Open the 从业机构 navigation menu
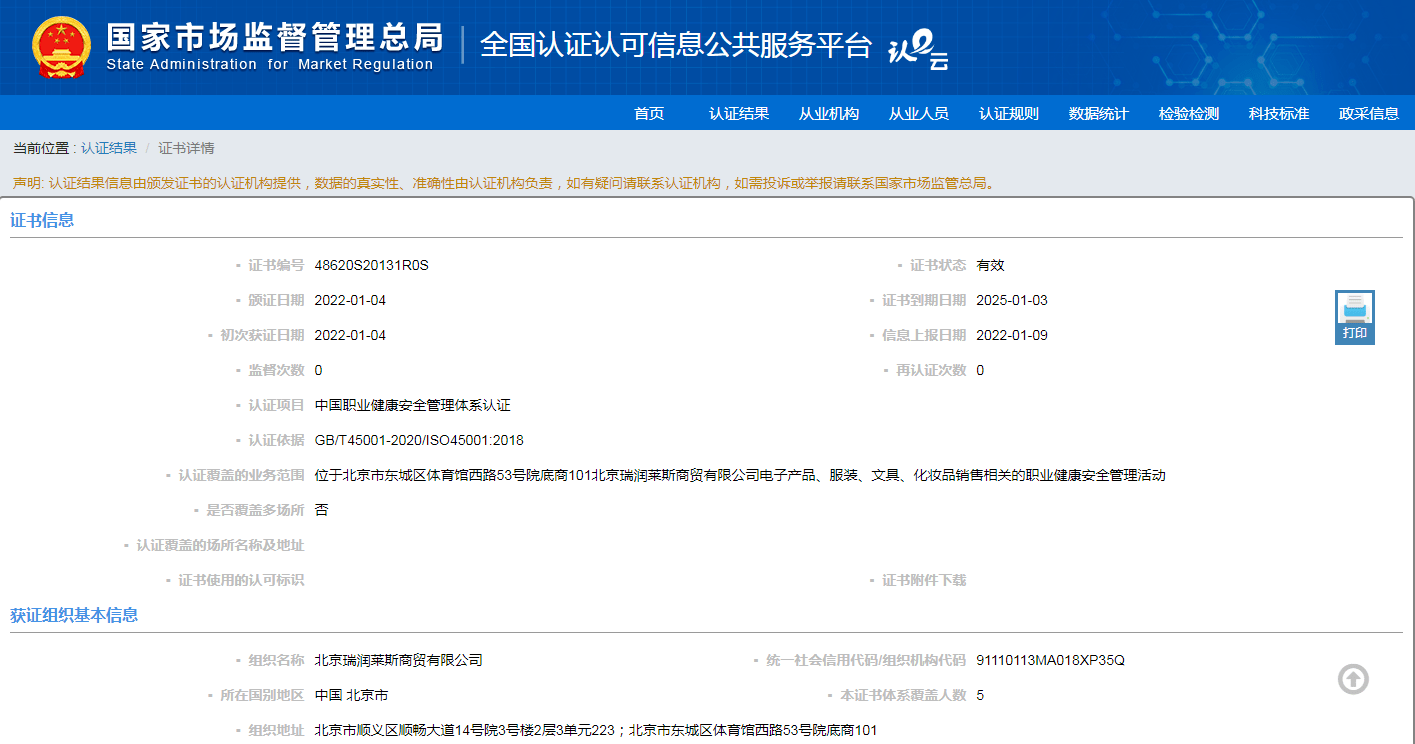 coord(829,113)
